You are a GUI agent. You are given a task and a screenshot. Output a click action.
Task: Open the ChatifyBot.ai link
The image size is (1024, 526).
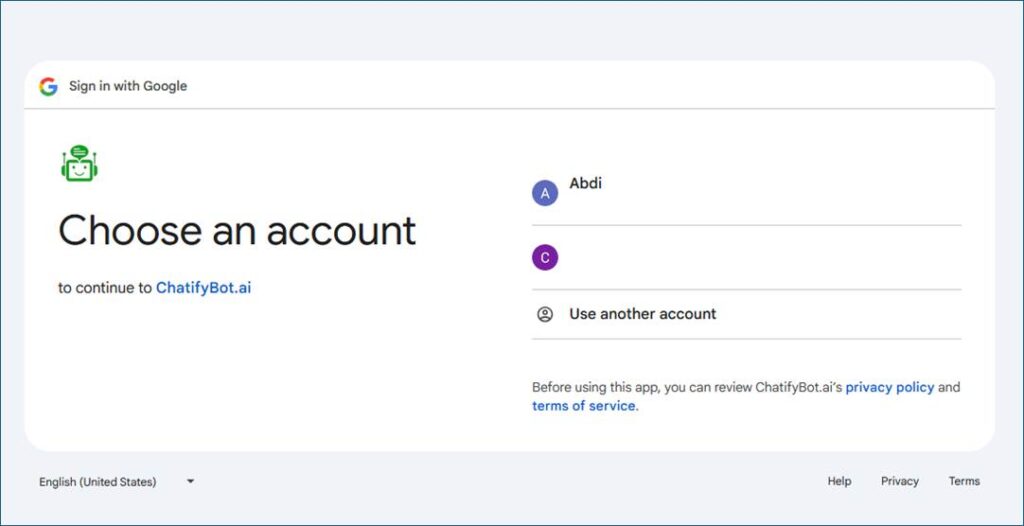[x=203, y=288]
